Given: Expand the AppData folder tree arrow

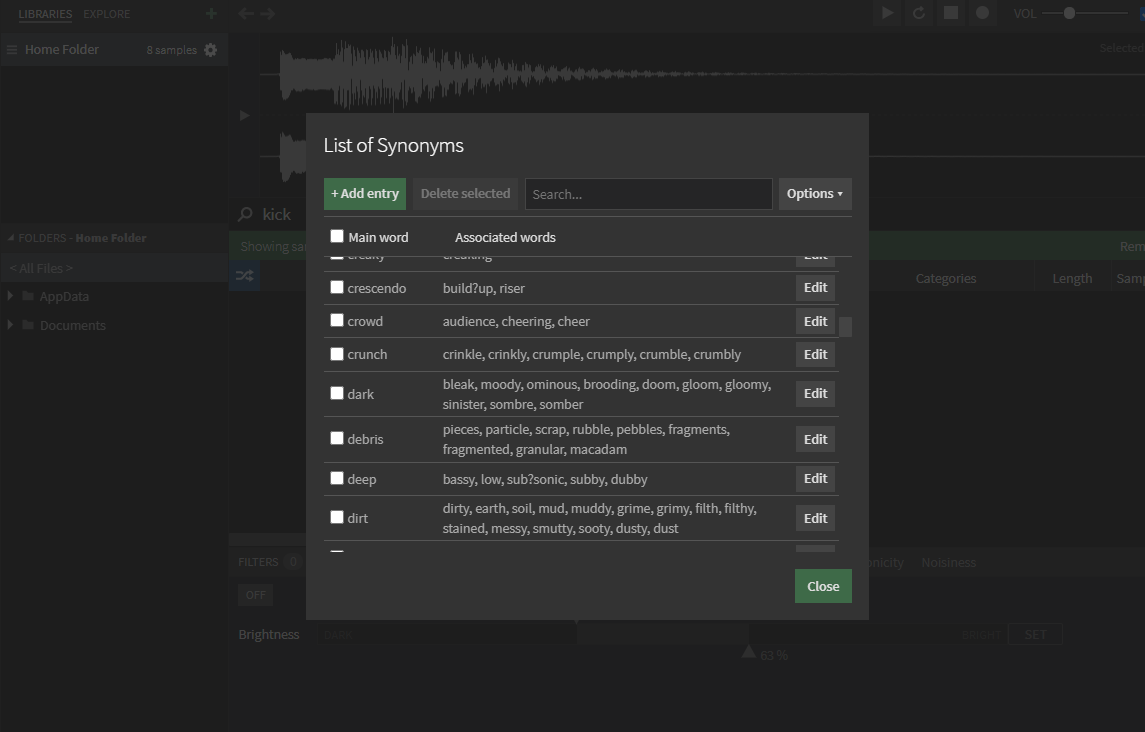Looking at the screenshot, I should pos(10,295).
